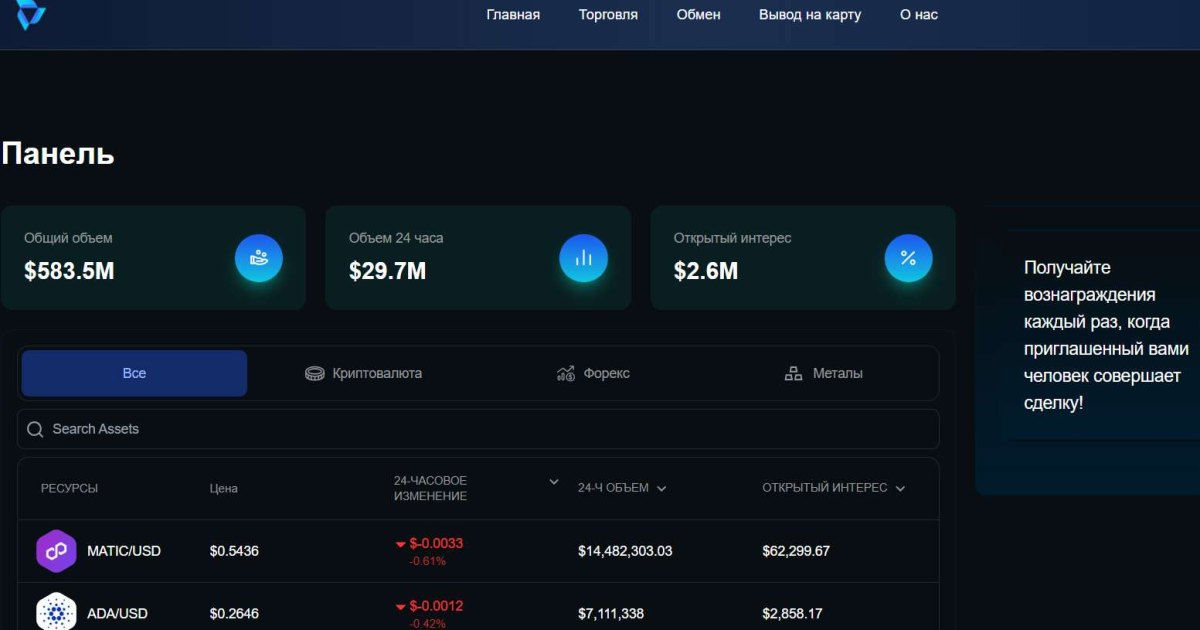Click the 24-hour volume bar chart icon

(584, 258)
